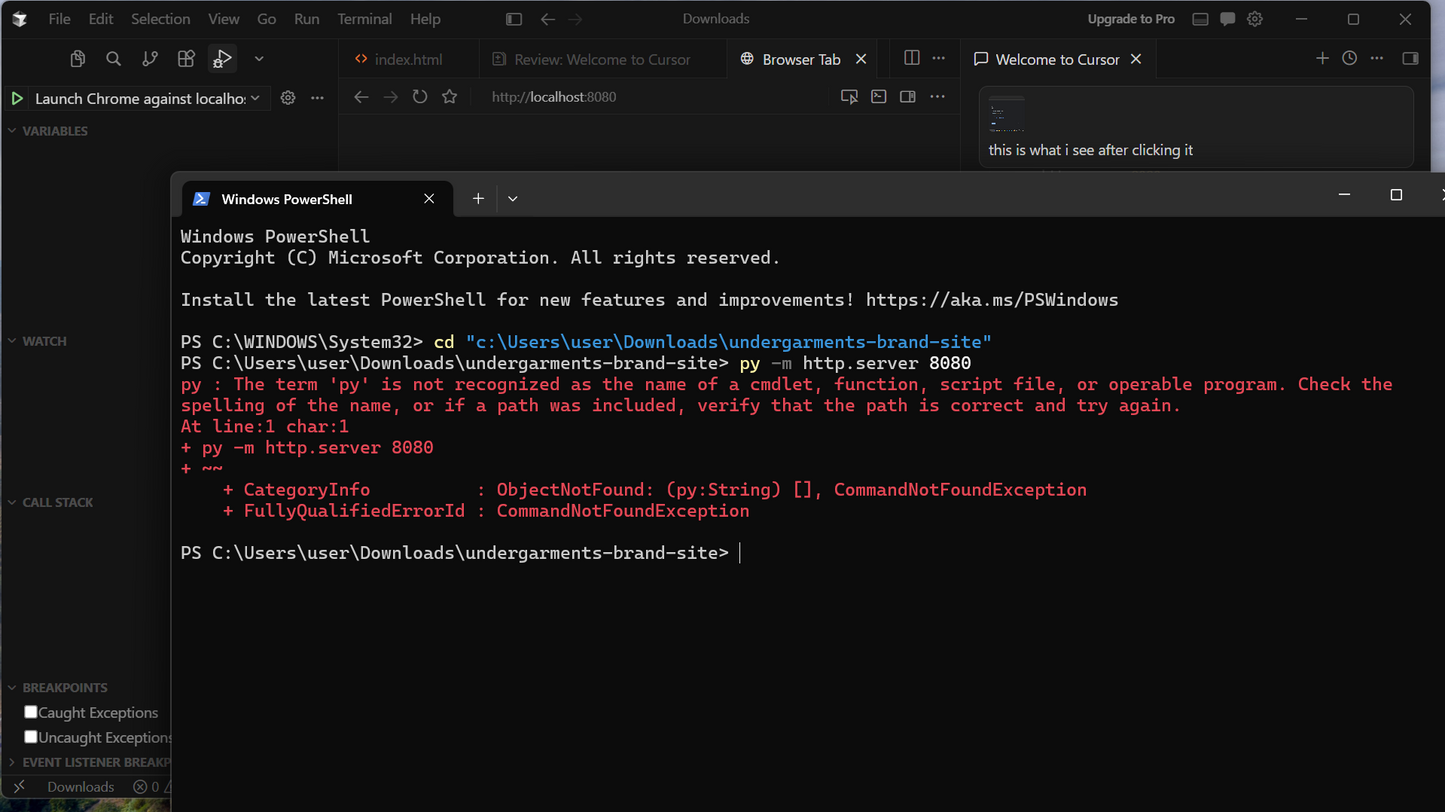Open the Help menu
Screen dimensions: 1445x812
[x=425, y=19]
